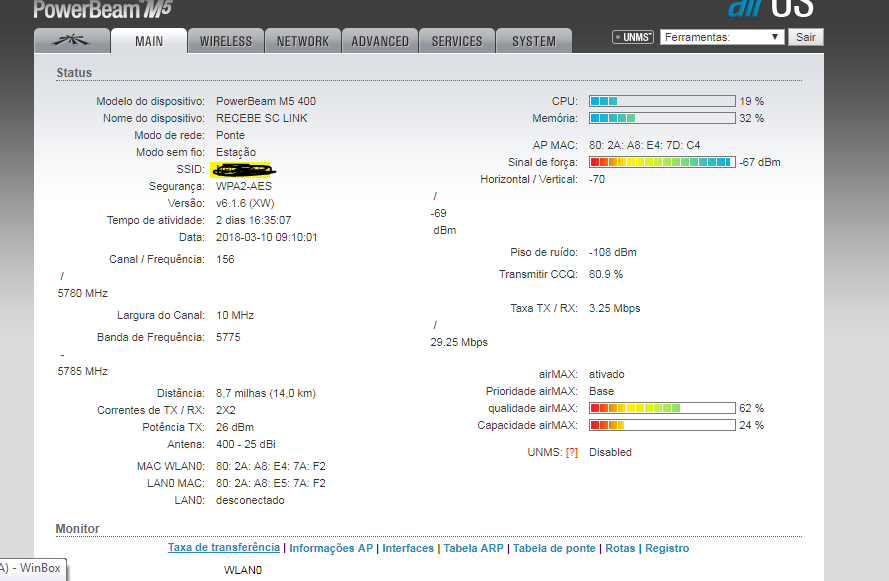This screenshot has width=889, height=581.
Task: Select date value 2018-03-10 09:10:01
Action: tap(266, 238)
